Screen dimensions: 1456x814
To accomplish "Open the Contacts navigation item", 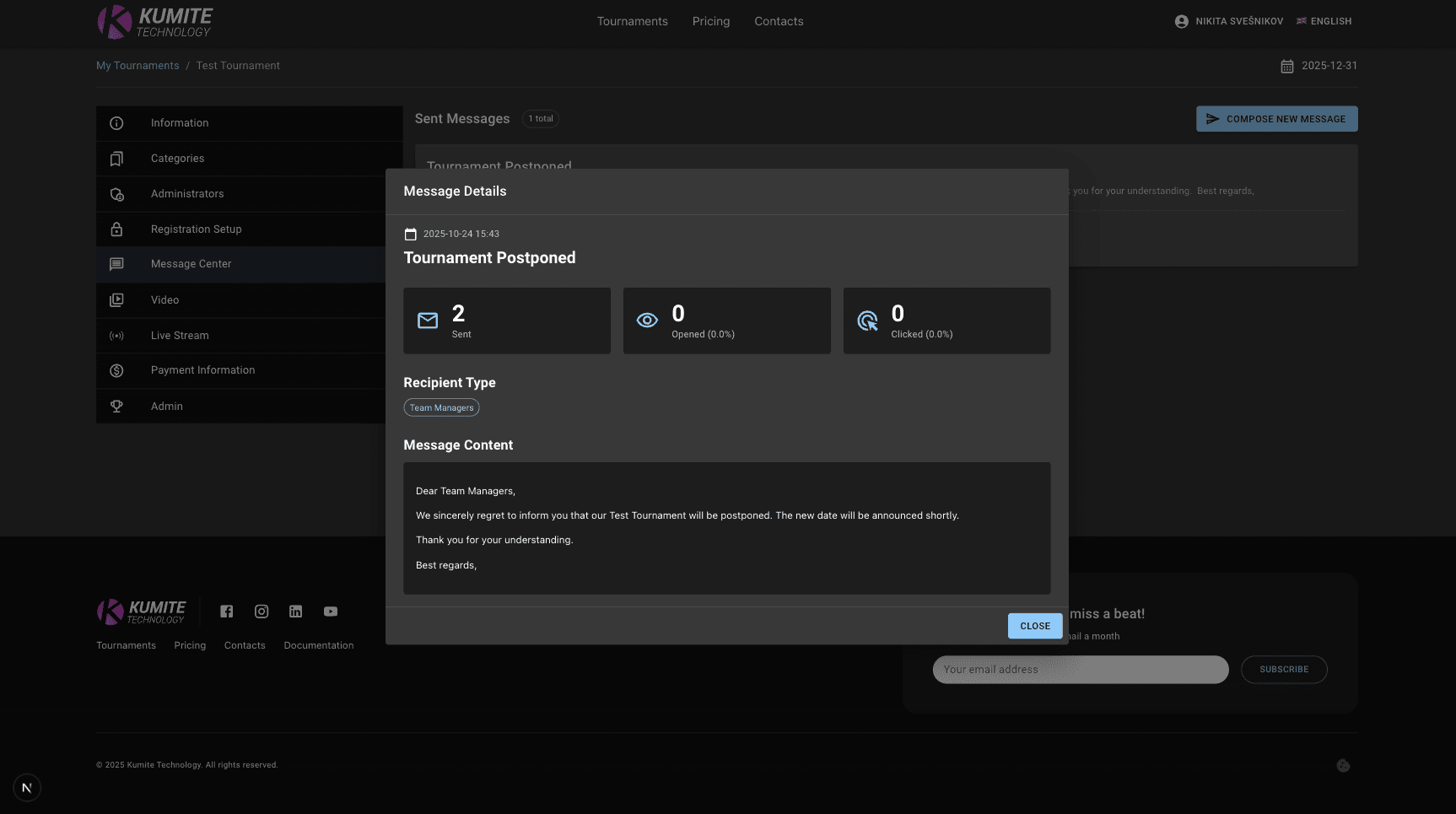I will click(x=778, y=20).
